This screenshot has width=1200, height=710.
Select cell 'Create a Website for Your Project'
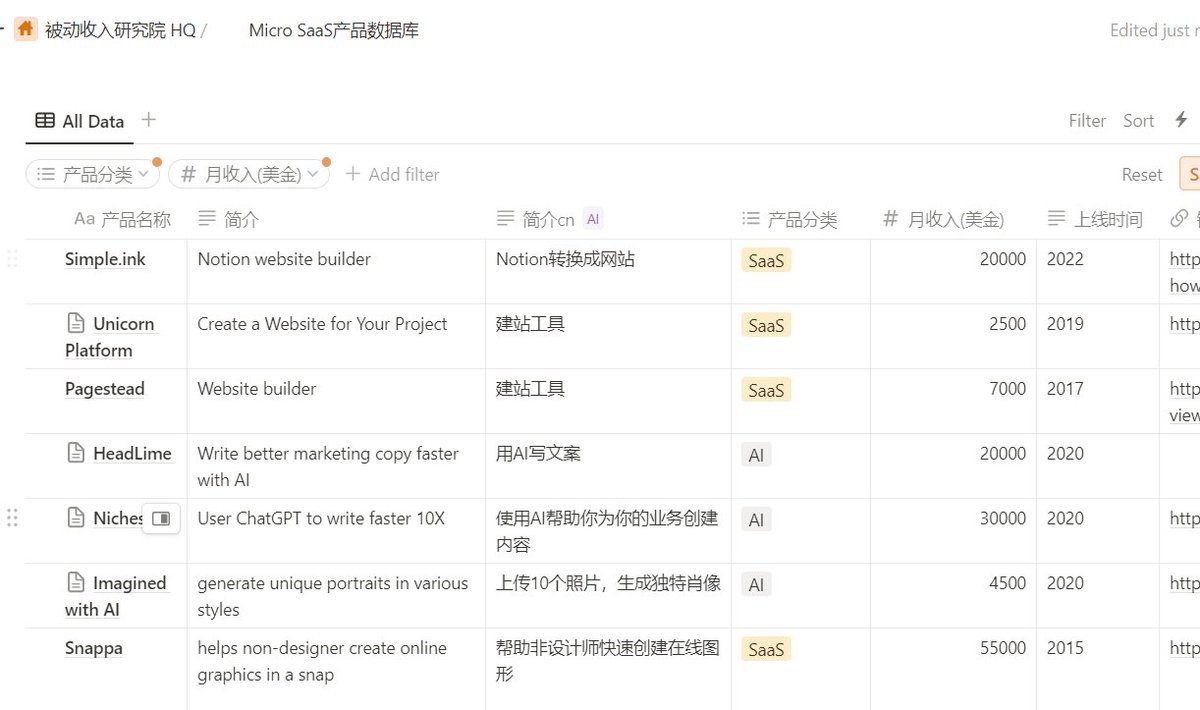click(x=336, y=336)
